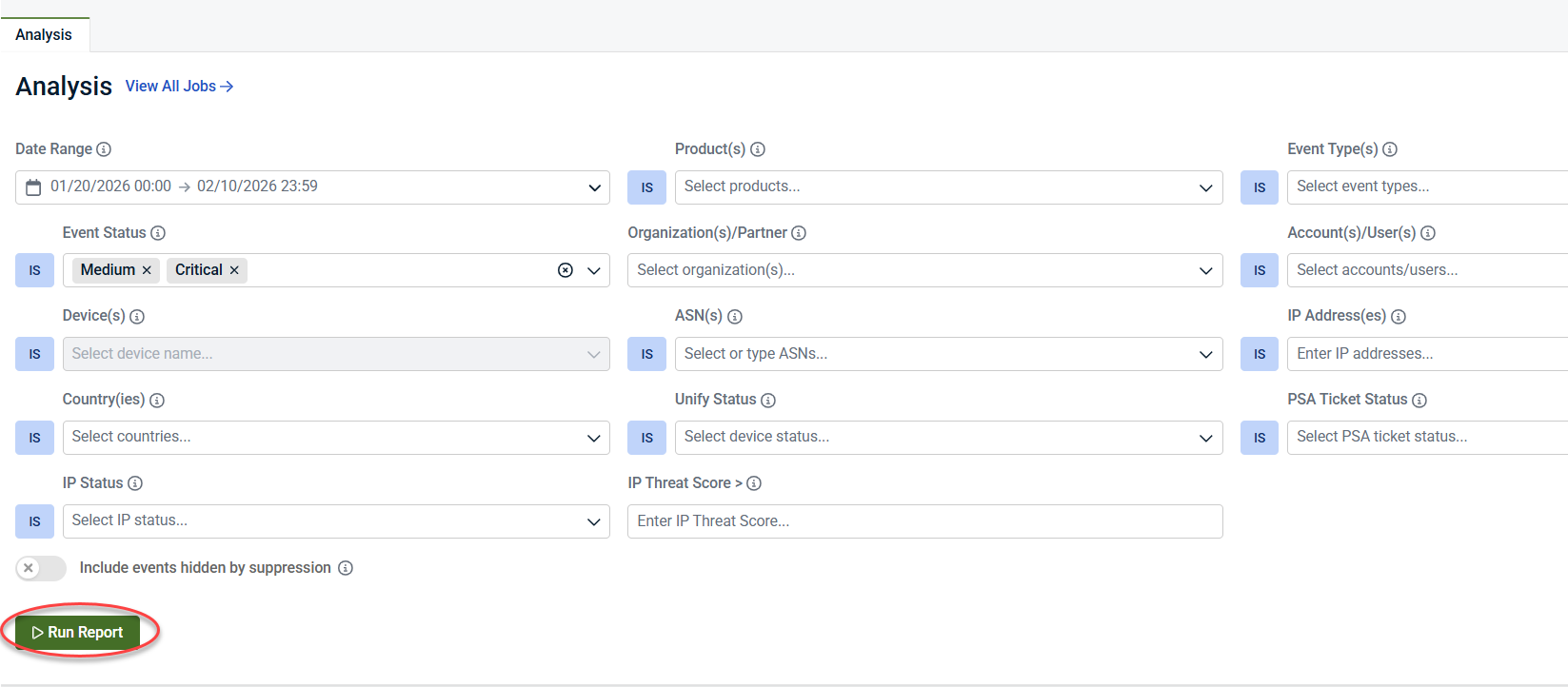Click the info icon beside IP Threat Score

[x=754, y=483]
